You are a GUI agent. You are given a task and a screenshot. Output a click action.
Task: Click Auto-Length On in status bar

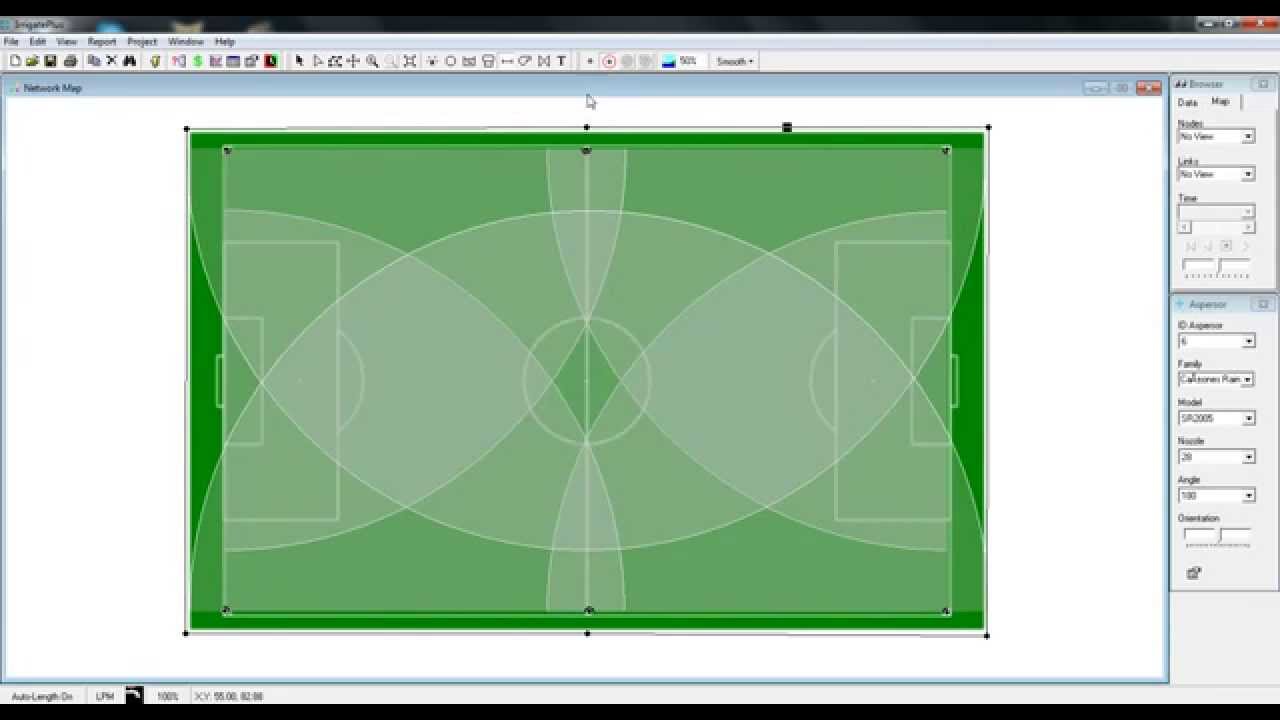(42, 696)
